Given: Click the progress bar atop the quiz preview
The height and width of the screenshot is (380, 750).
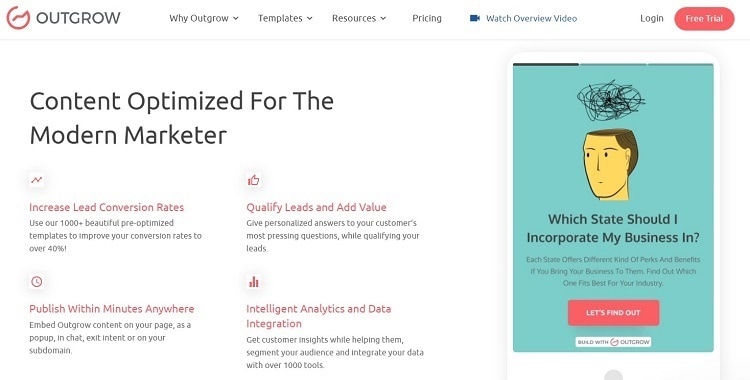Looking at the screenshot, I should point(613,64).
